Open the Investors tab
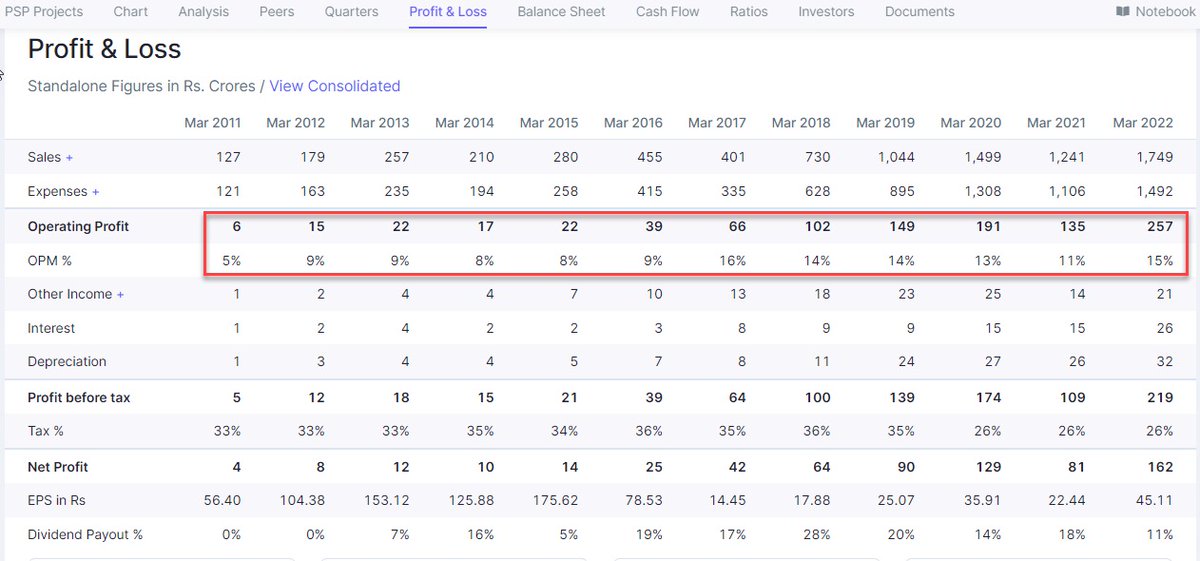 [826, 12]
